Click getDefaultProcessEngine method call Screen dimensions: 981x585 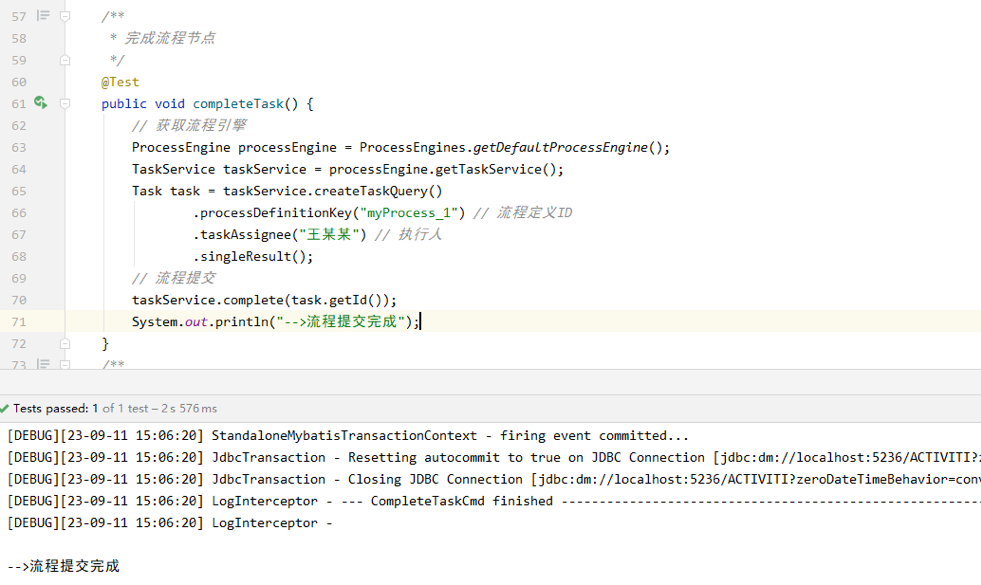point(560,148)
